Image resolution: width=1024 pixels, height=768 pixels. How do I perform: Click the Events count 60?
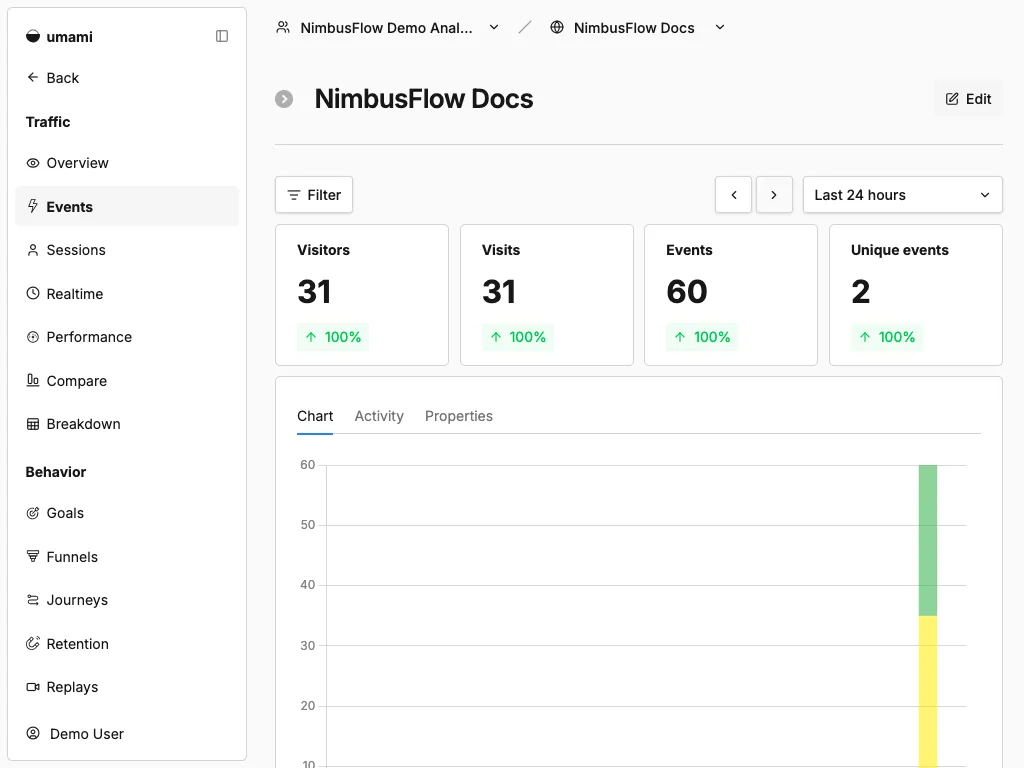point(686,291)
